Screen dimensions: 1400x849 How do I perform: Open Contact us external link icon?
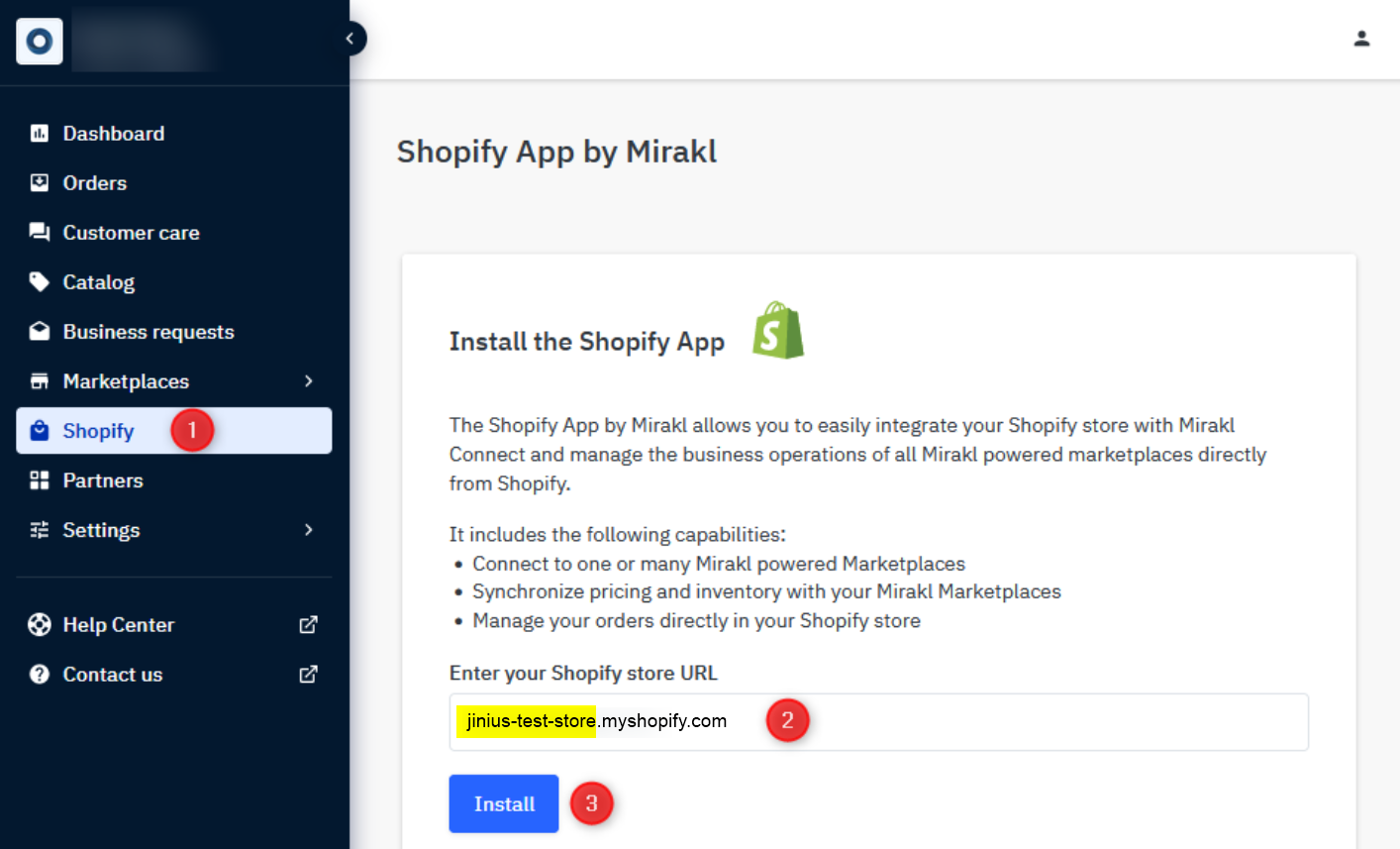(x=308, y=674)
